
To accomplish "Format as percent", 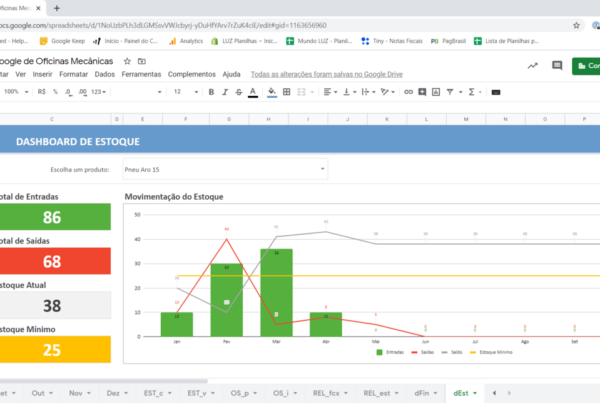I will tap(55, 92).
